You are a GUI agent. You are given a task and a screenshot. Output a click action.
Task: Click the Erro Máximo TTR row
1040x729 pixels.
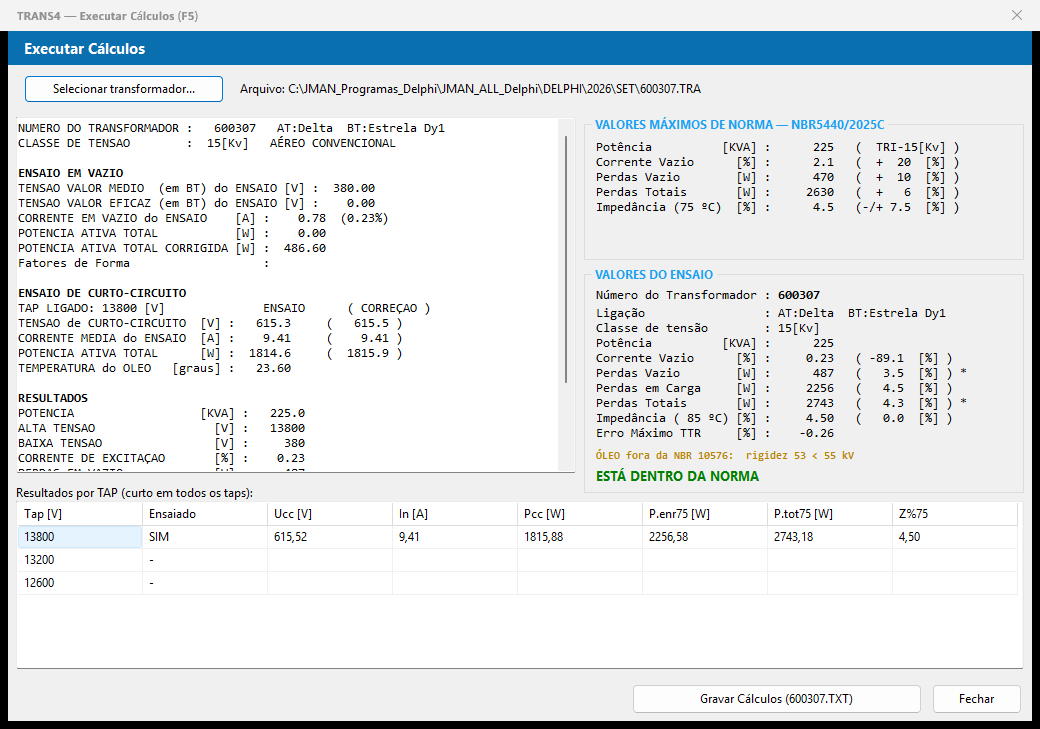point(715,433)
